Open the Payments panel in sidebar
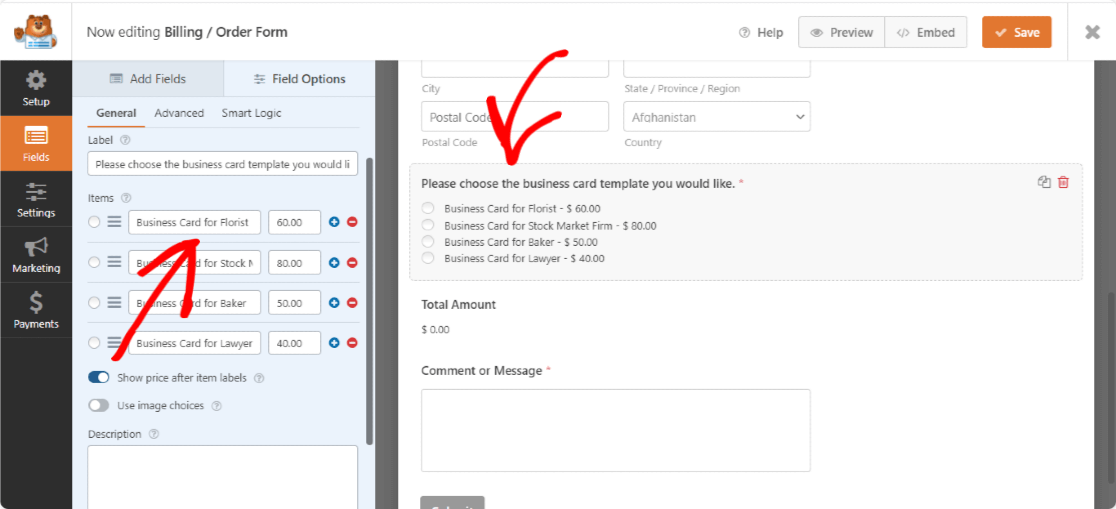This screenshot has width=1116, height=509. pyautogui.click(x=36, y=310)
